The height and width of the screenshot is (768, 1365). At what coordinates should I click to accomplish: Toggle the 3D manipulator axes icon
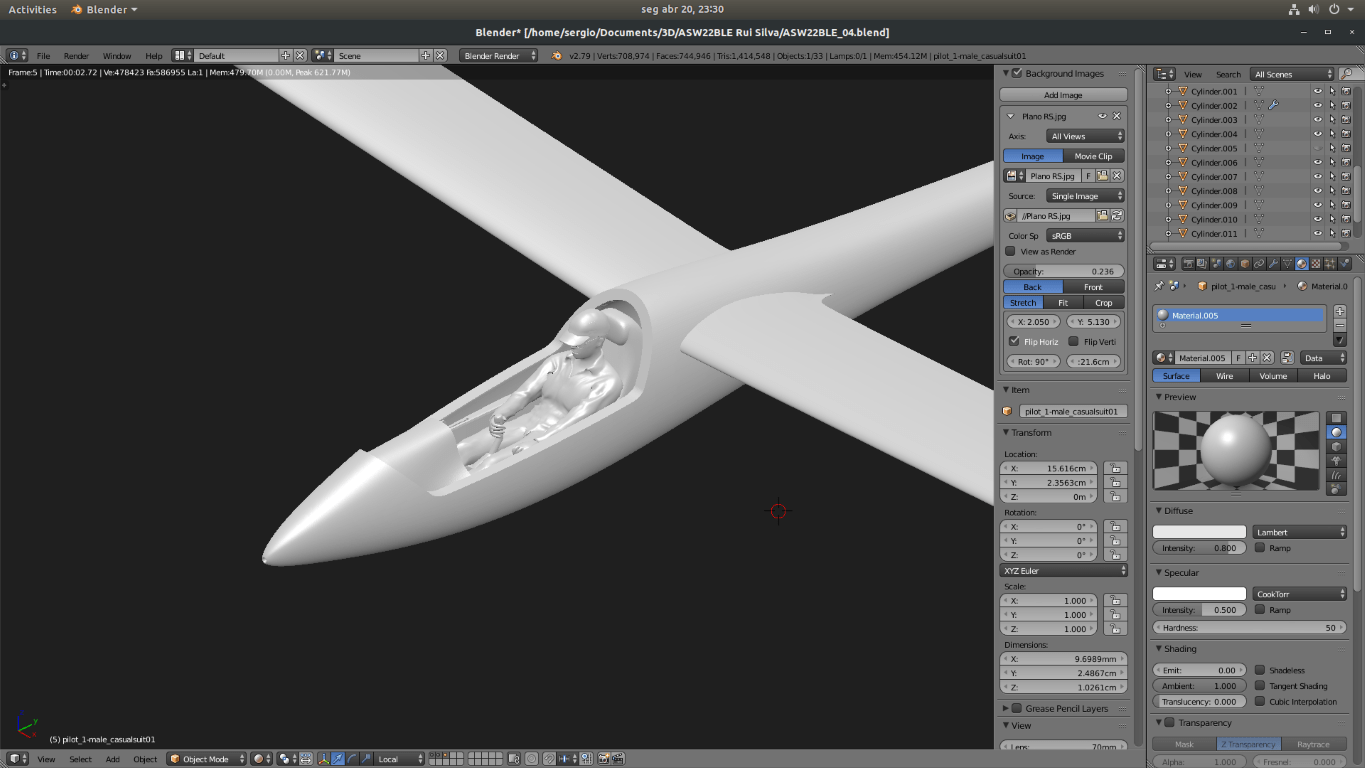(x=322, y=759)
